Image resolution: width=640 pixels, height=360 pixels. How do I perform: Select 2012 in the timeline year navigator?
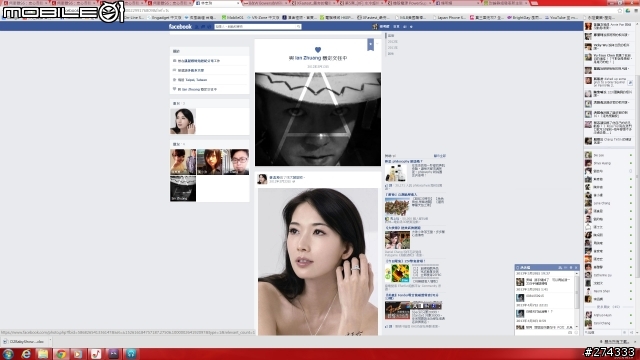click(393, 42)
